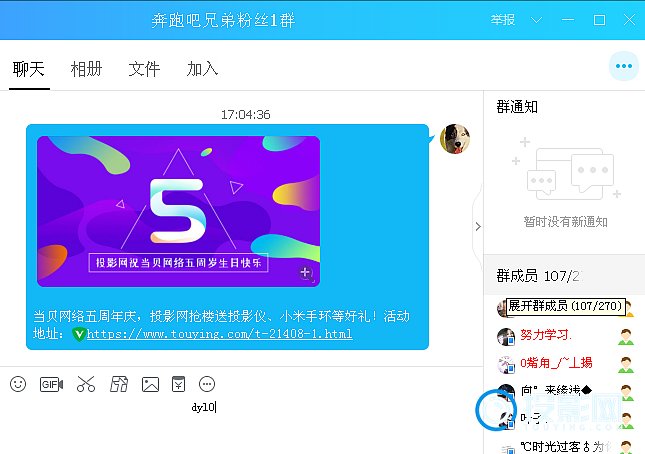Click the GIF button in the chat toolbar

pos(51,384)
